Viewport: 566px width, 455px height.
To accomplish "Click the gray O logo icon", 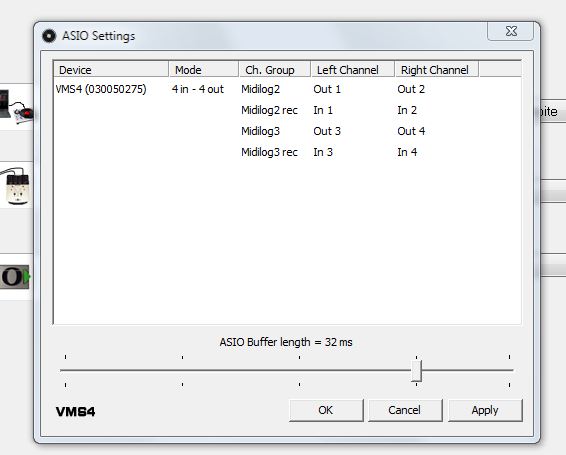I will [15, 277].
